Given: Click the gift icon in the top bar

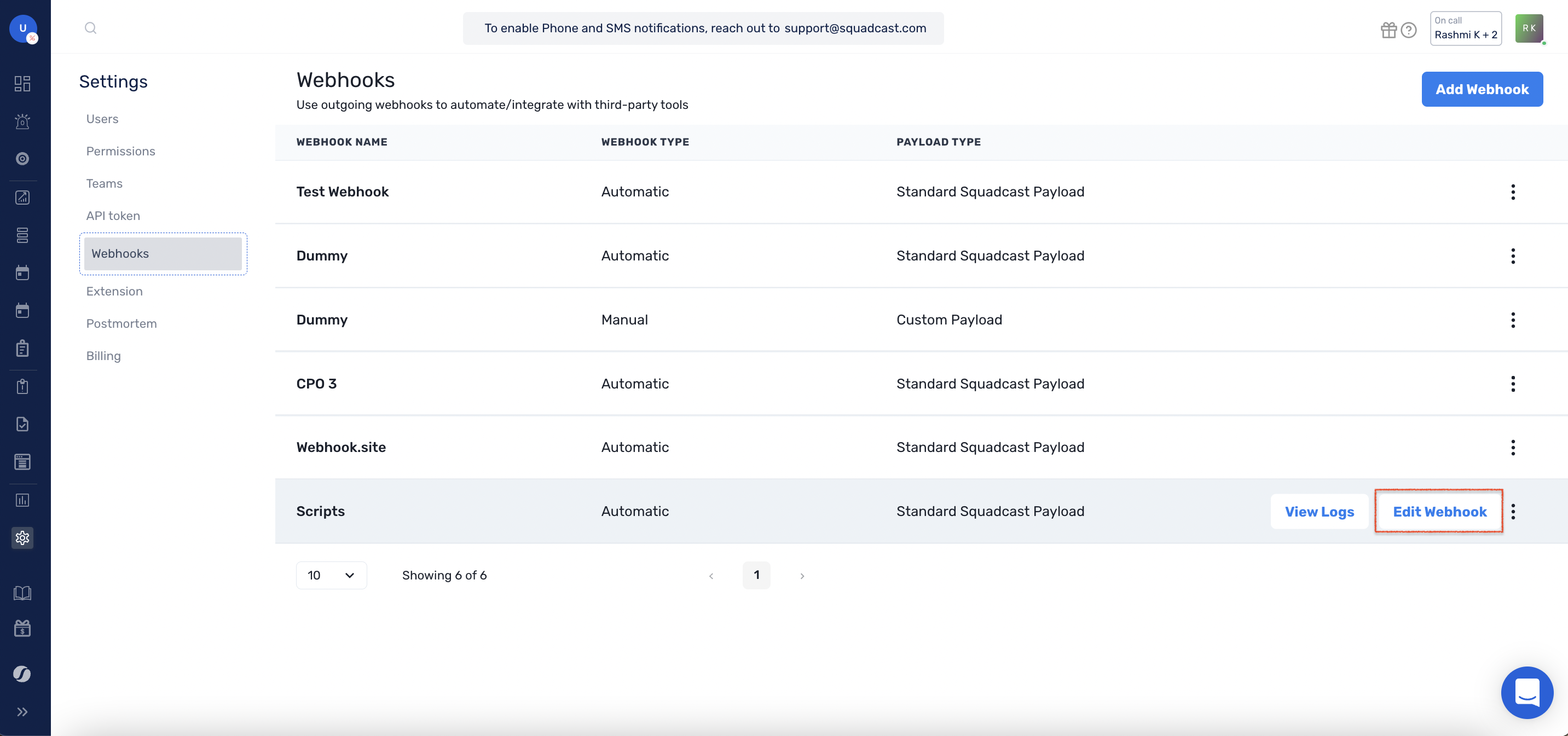Looking at the screenshot, I should tap(1388, 29).
